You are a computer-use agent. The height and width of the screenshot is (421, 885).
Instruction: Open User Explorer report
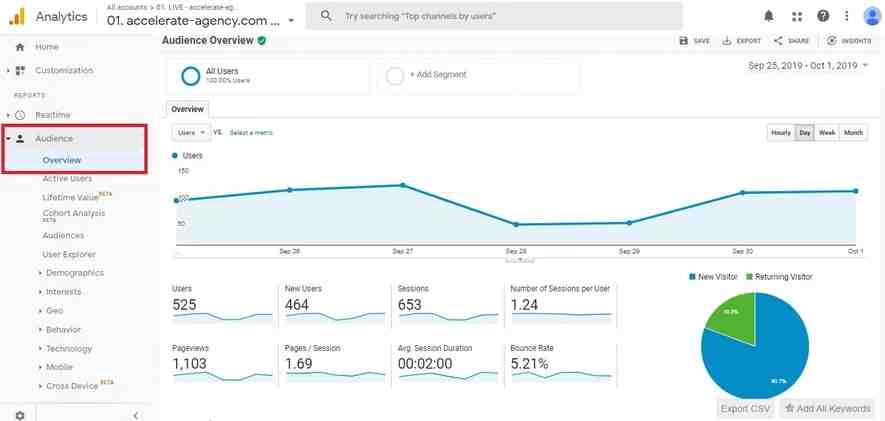(x=69, y=255)
